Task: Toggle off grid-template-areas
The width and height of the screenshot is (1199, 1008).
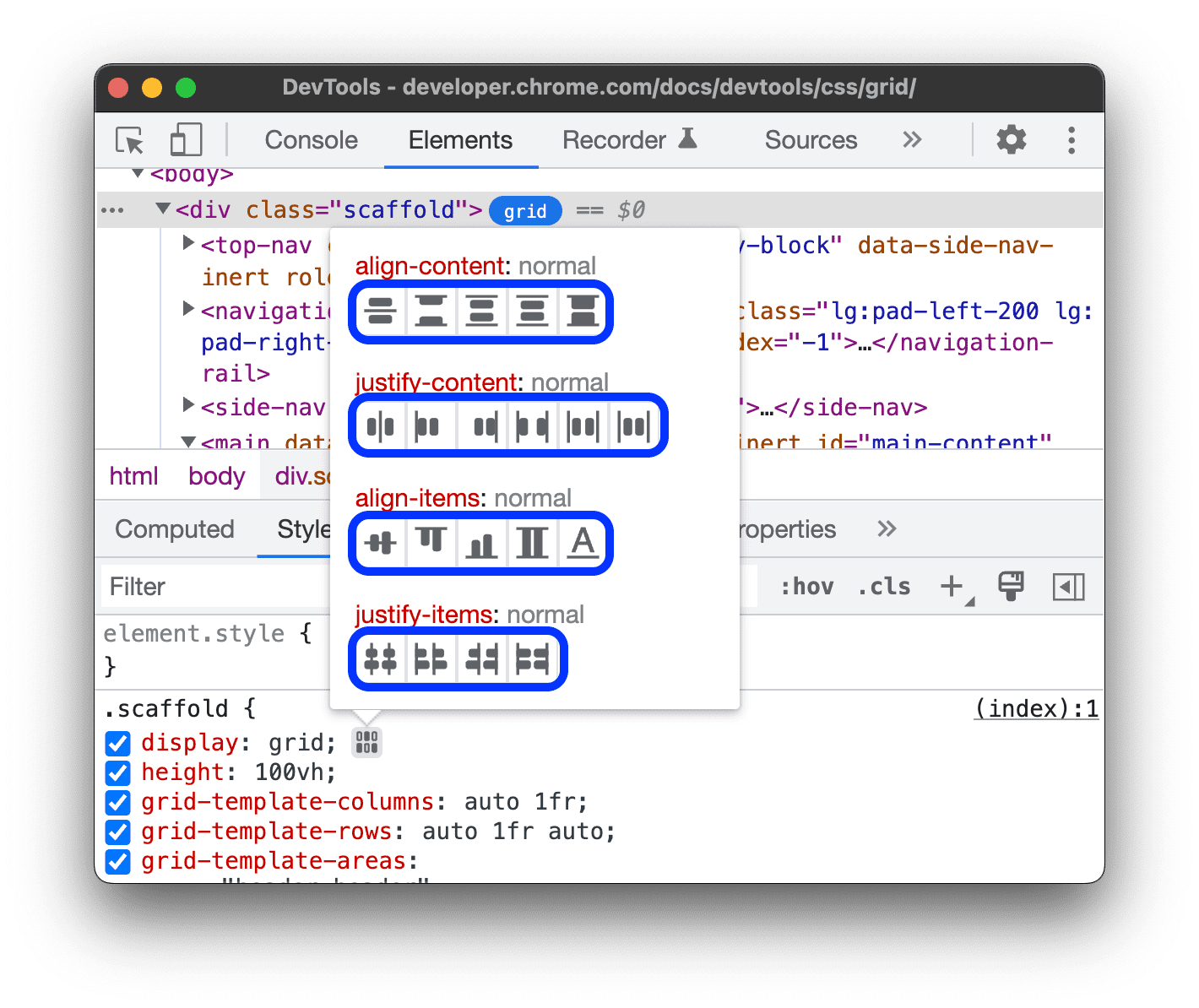Action: pos(117,861)
